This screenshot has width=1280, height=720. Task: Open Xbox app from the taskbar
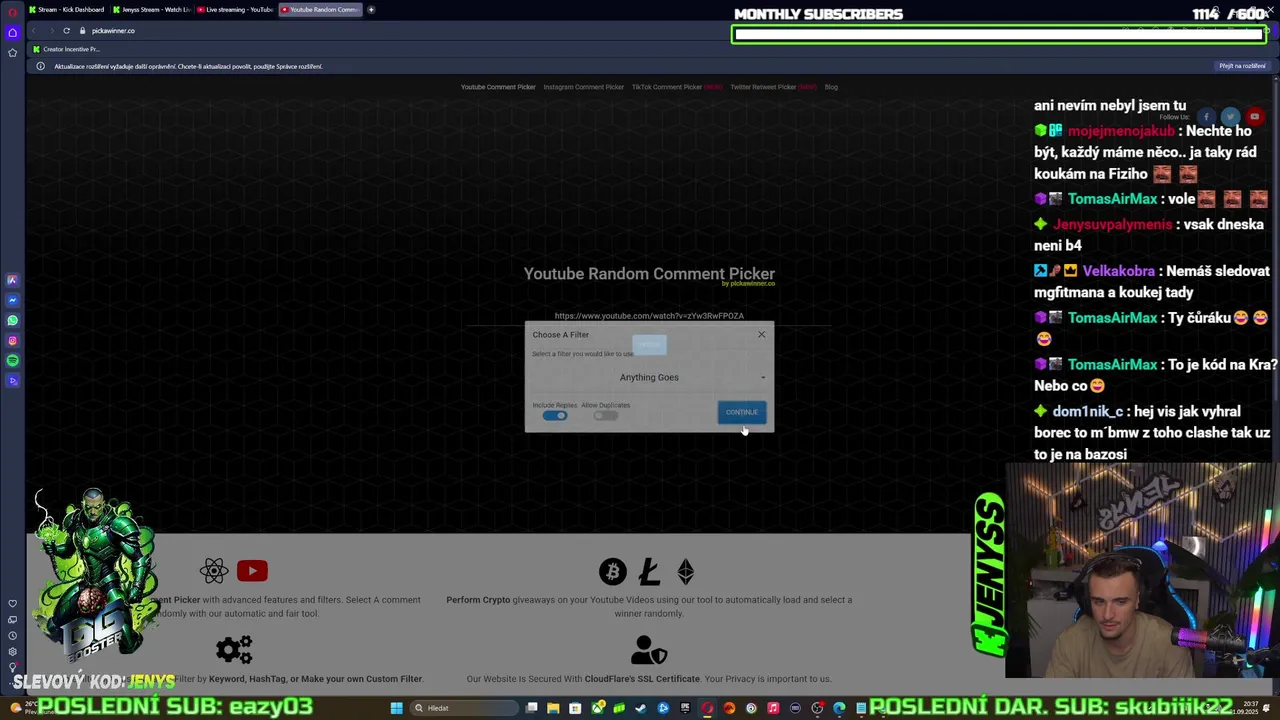click(x=598, y=708)
